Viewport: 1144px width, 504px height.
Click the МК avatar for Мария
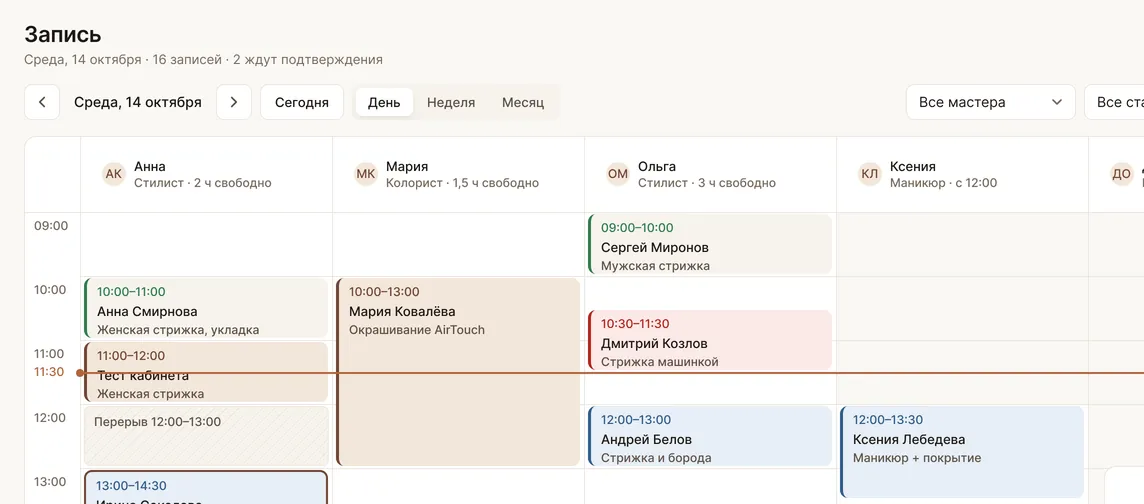[x=366, y=174]
